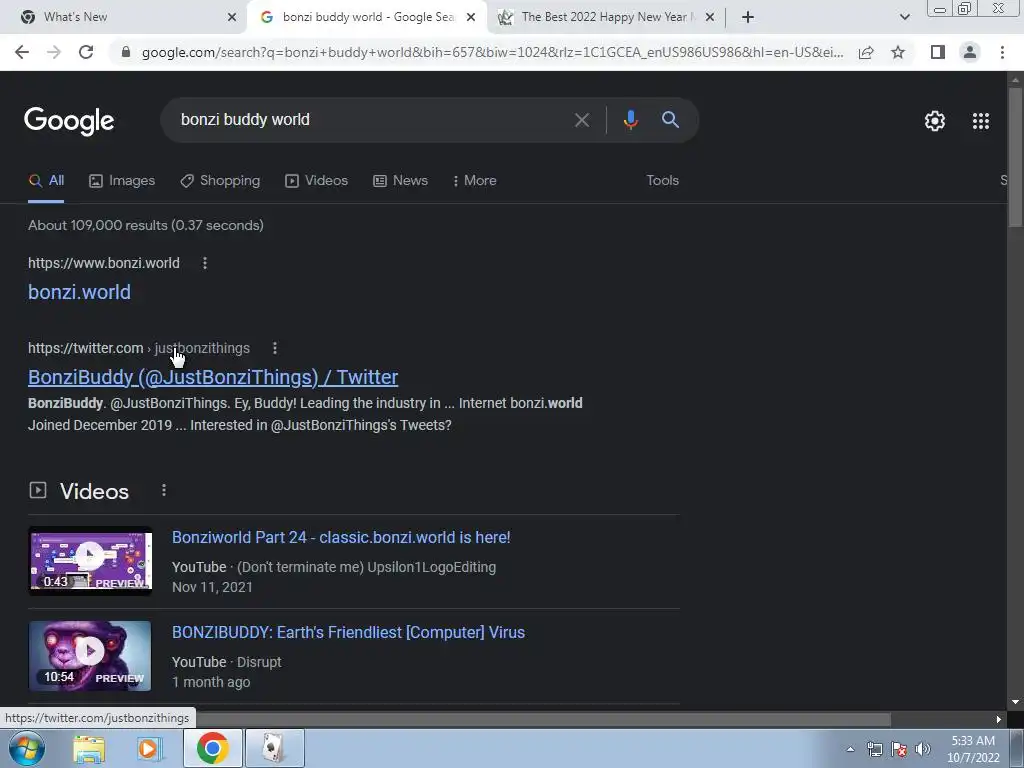Open the volume speaker tray icon

(x=923, y=749)
